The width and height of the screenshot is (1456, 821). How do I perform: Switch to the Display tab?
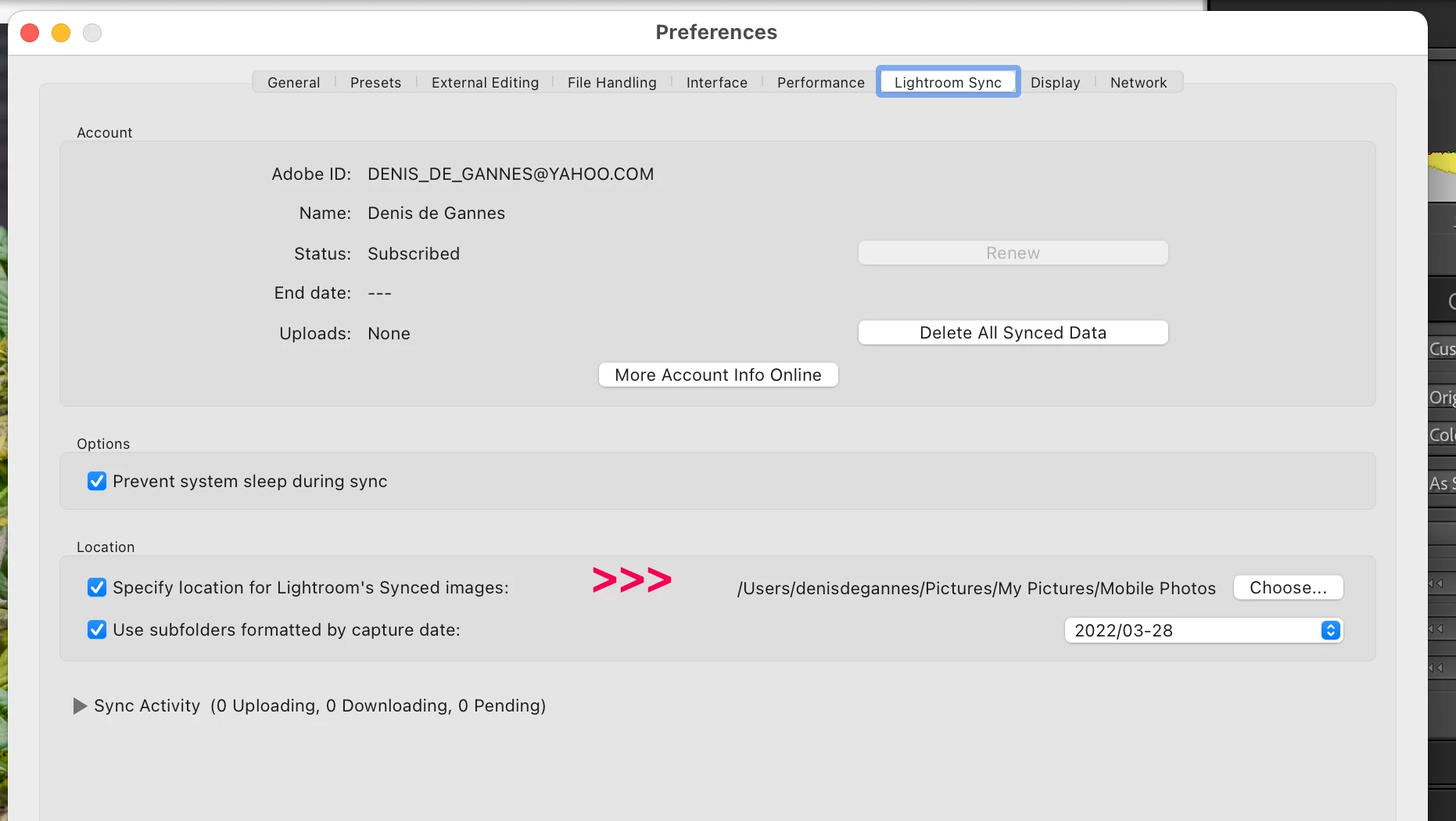(x=1055, y=82)
